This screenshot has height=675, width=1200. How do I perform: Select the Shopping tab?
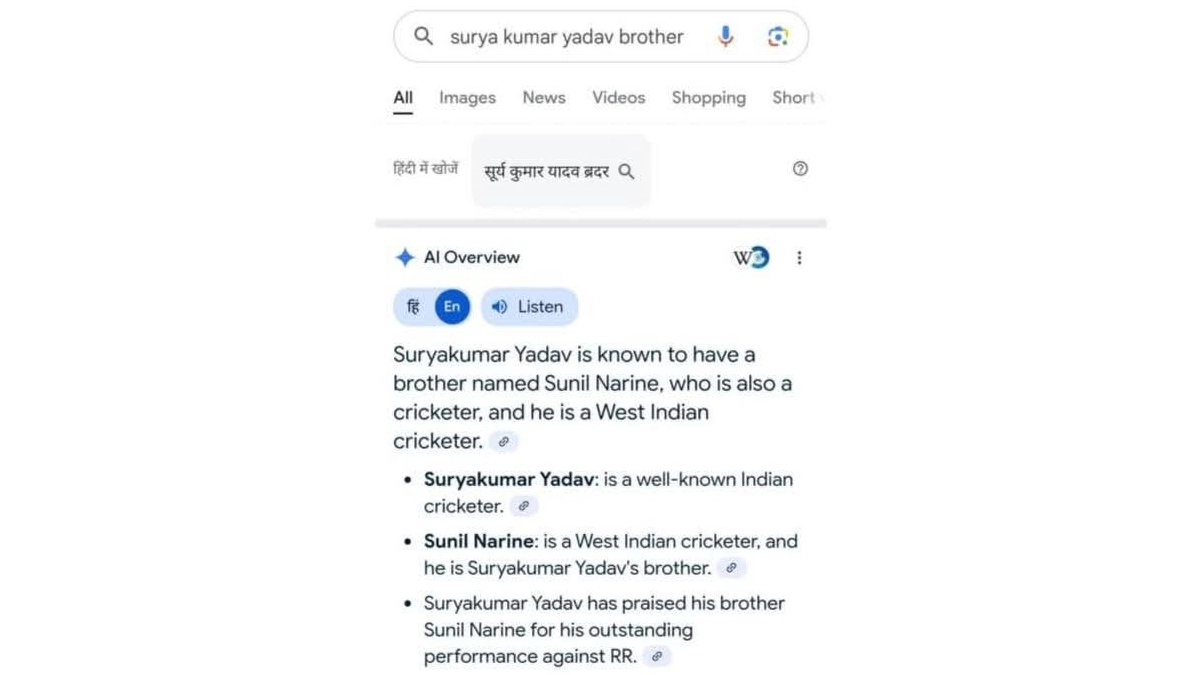[x=708, y=98]
